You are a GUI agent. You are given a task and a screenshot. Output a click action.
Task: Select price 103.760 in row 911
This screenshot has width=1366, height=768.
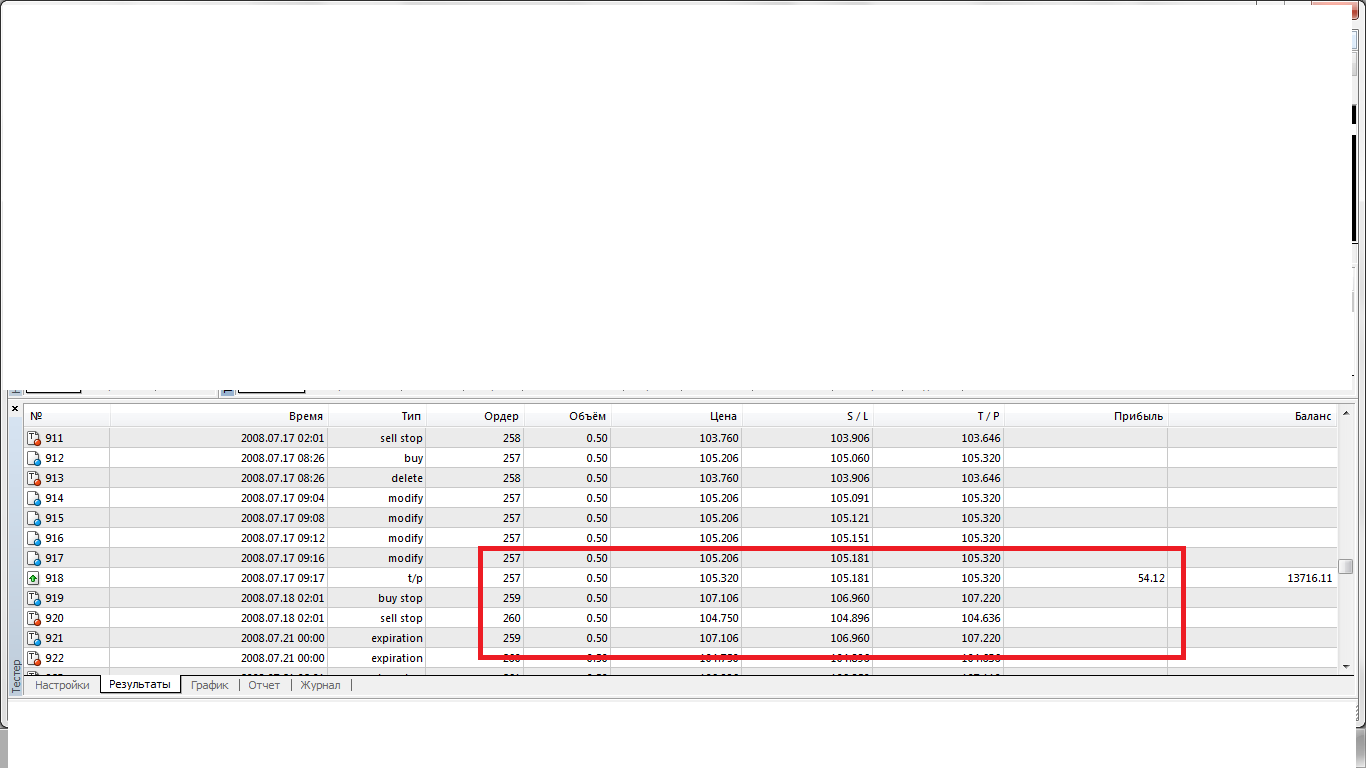point(718,438)
